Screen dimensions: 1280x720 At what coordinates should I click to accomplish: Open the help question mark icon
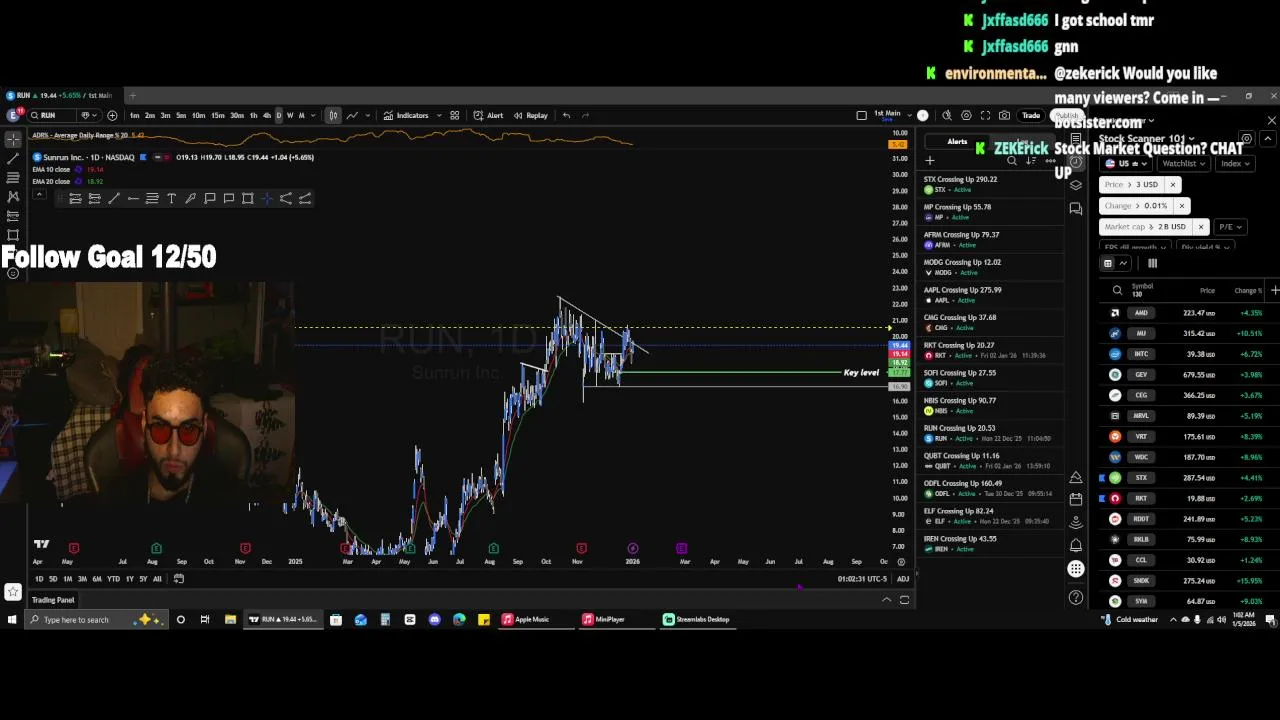coord(1076,597)
